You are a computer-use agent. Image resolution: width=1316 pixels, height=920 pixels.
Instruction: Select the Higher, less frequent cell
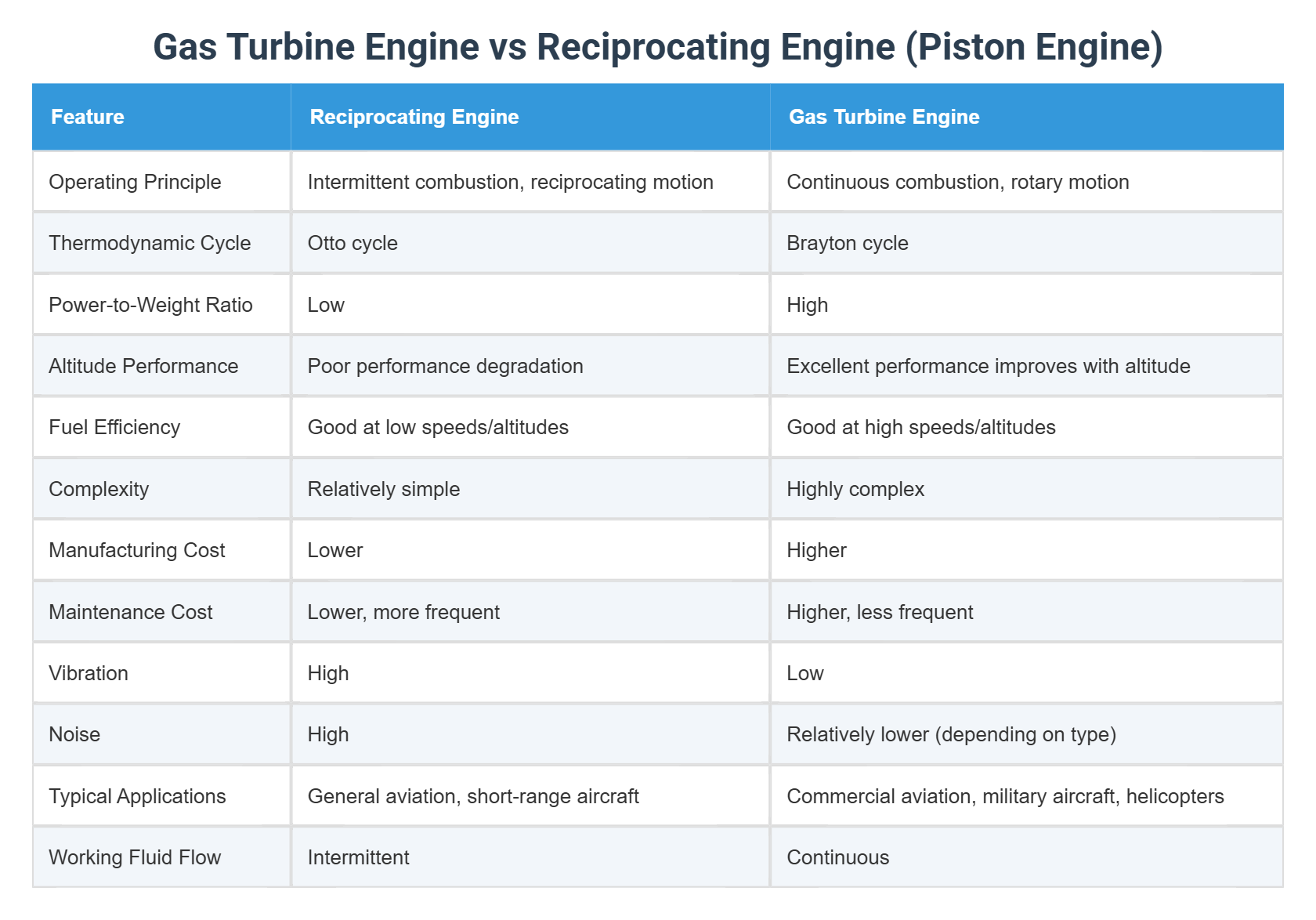(x=880, y=612)
